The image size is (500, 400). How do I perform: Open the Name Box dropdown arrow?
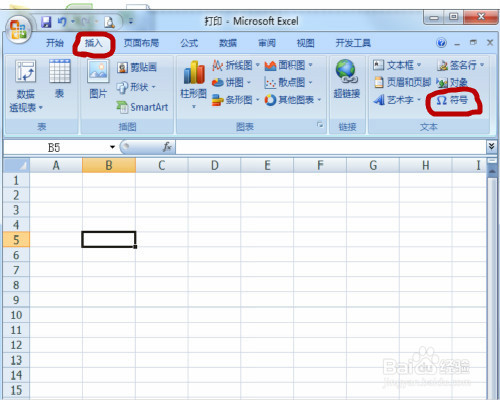[x=112, y=147]
